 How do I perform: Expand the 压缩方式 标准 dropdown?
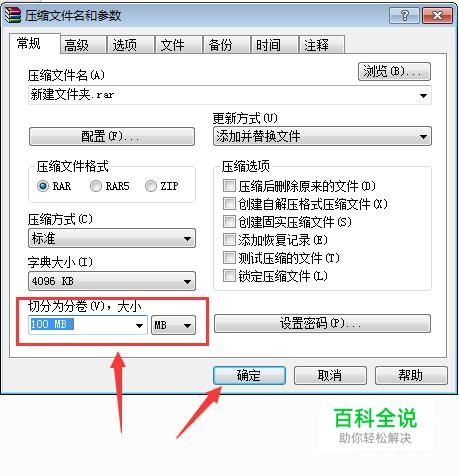pos(112,238)
